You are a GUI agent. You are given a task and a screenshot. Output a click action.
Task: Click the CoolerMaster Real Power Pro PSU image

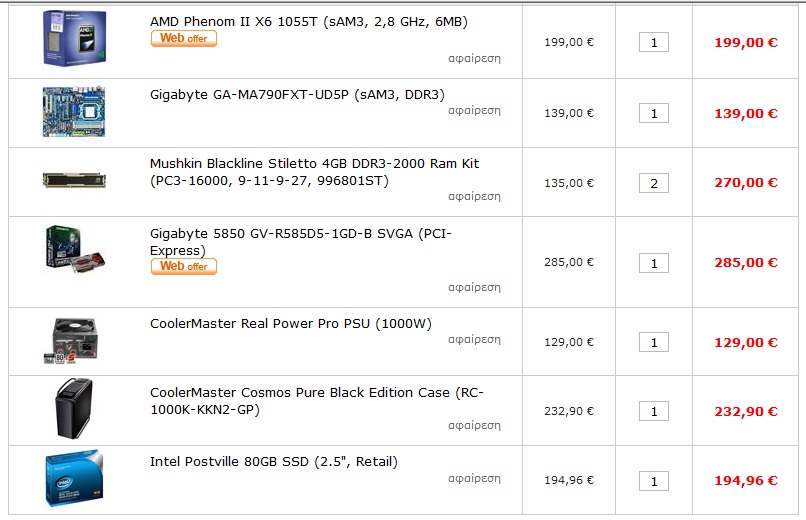(x=73, y=340)
